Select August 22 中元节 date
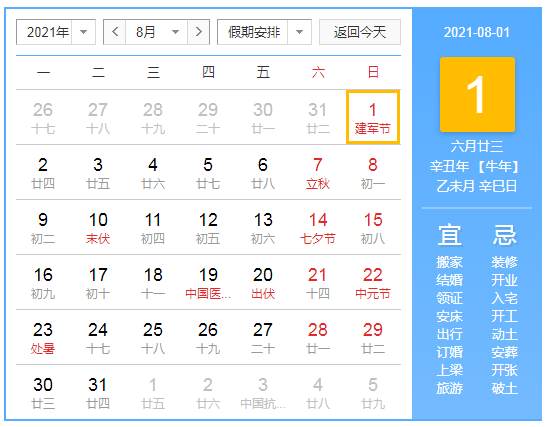This screenshot has height=427, width=549. click(x=373, y=282)
